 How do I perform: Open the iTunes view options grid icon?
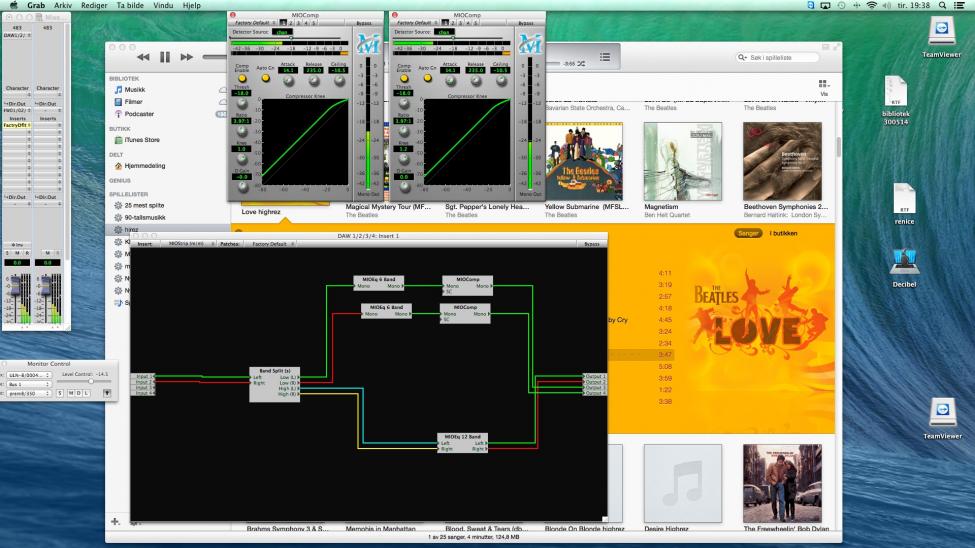(824, 84)
